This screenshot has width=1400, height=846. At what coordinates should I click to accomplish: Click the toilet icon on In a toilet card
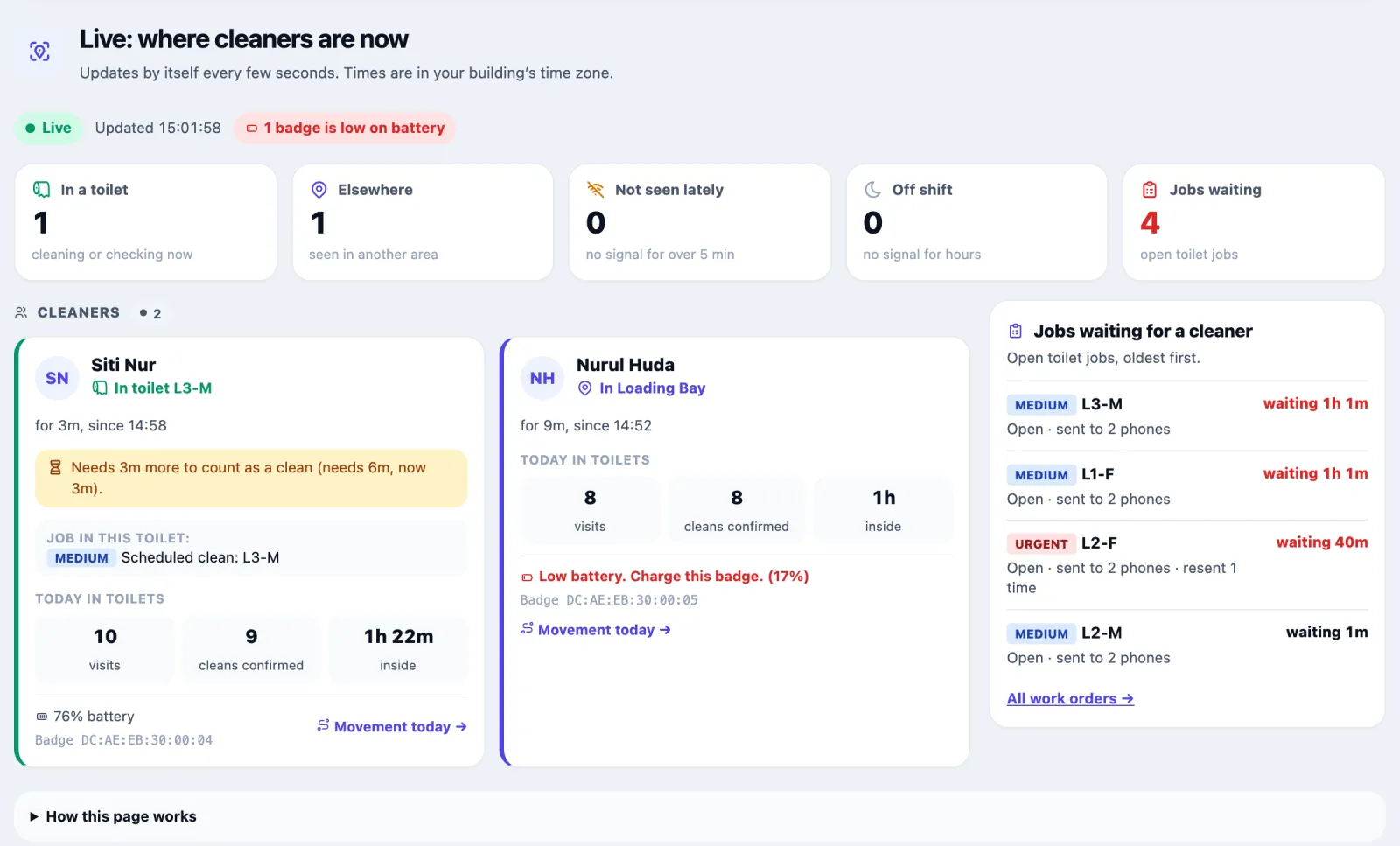pos(41,190)
